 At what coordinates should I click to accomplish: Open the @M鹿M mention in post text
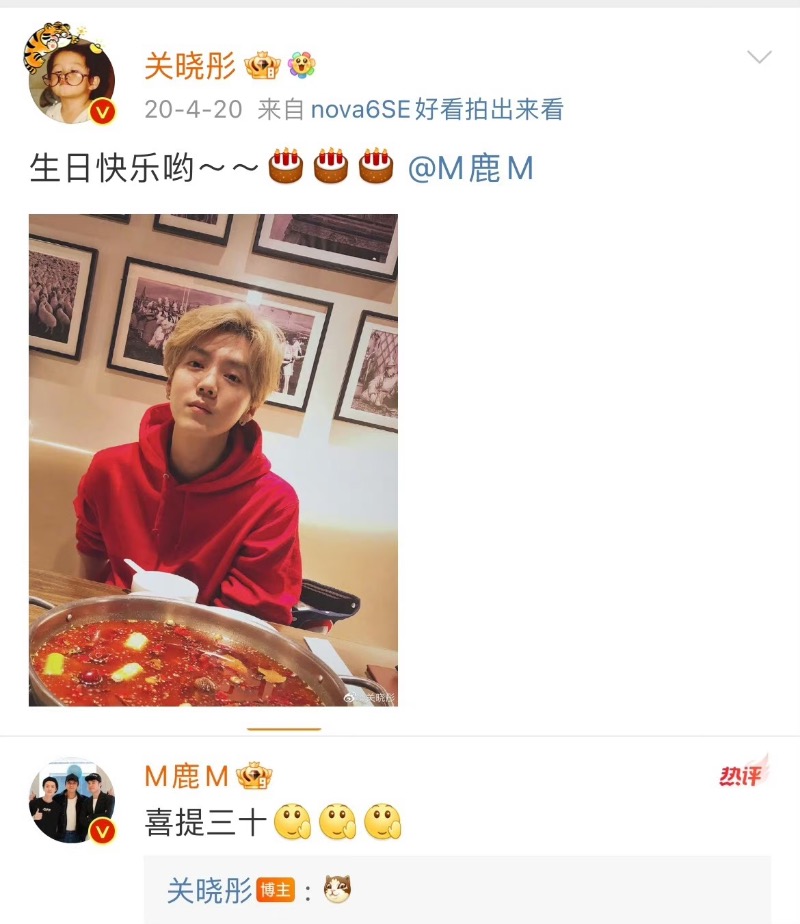pyautogui.click(x=470, y=168)
